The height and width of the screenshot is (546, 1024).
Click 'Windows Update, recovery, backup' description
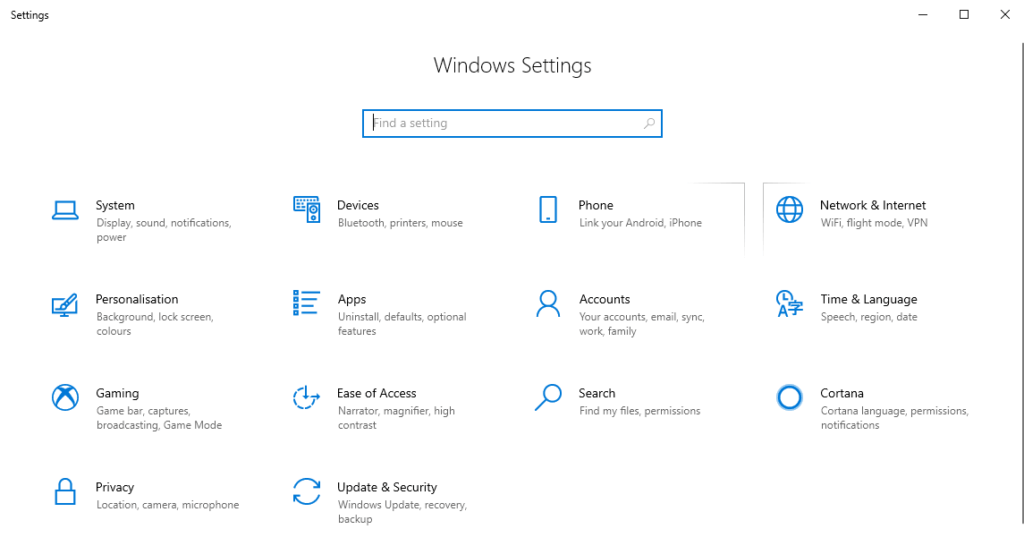(x=402, y=512)
